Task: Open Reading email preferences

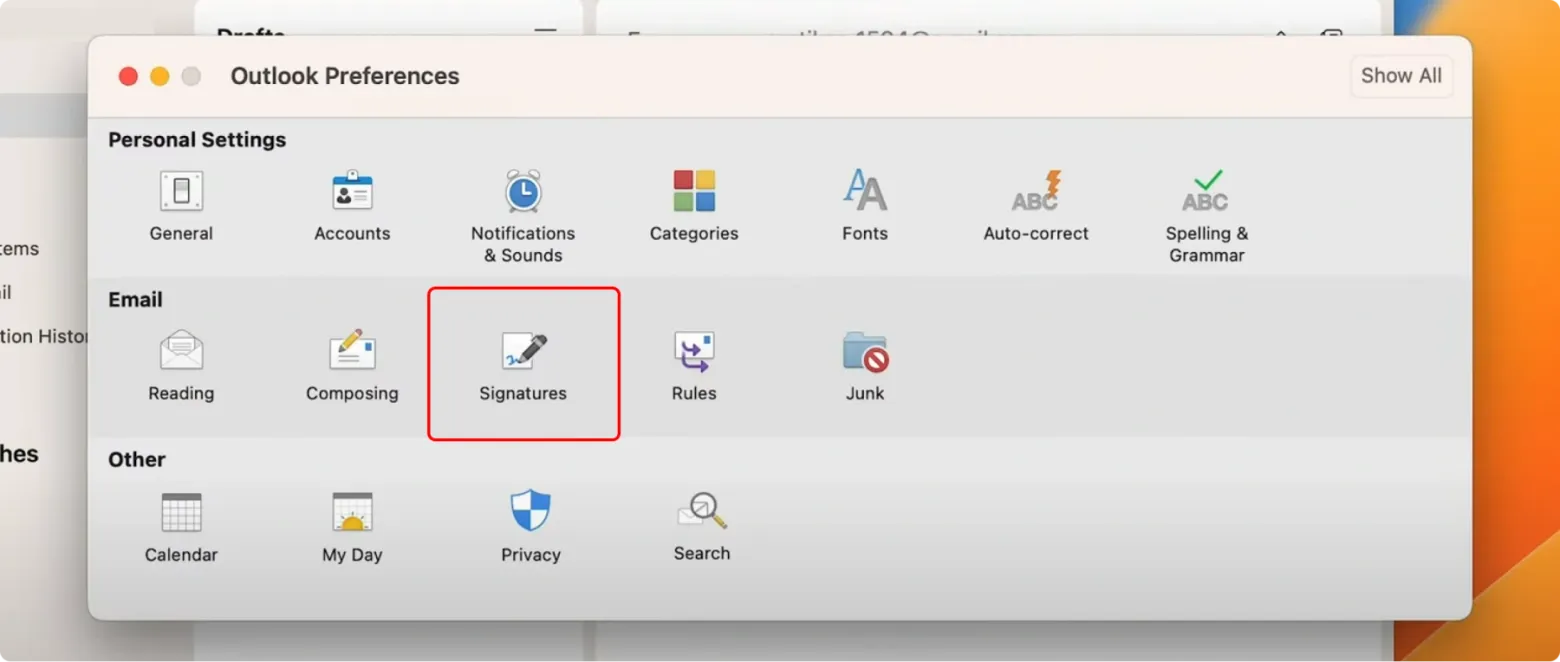Action: [x=181, y=366]
